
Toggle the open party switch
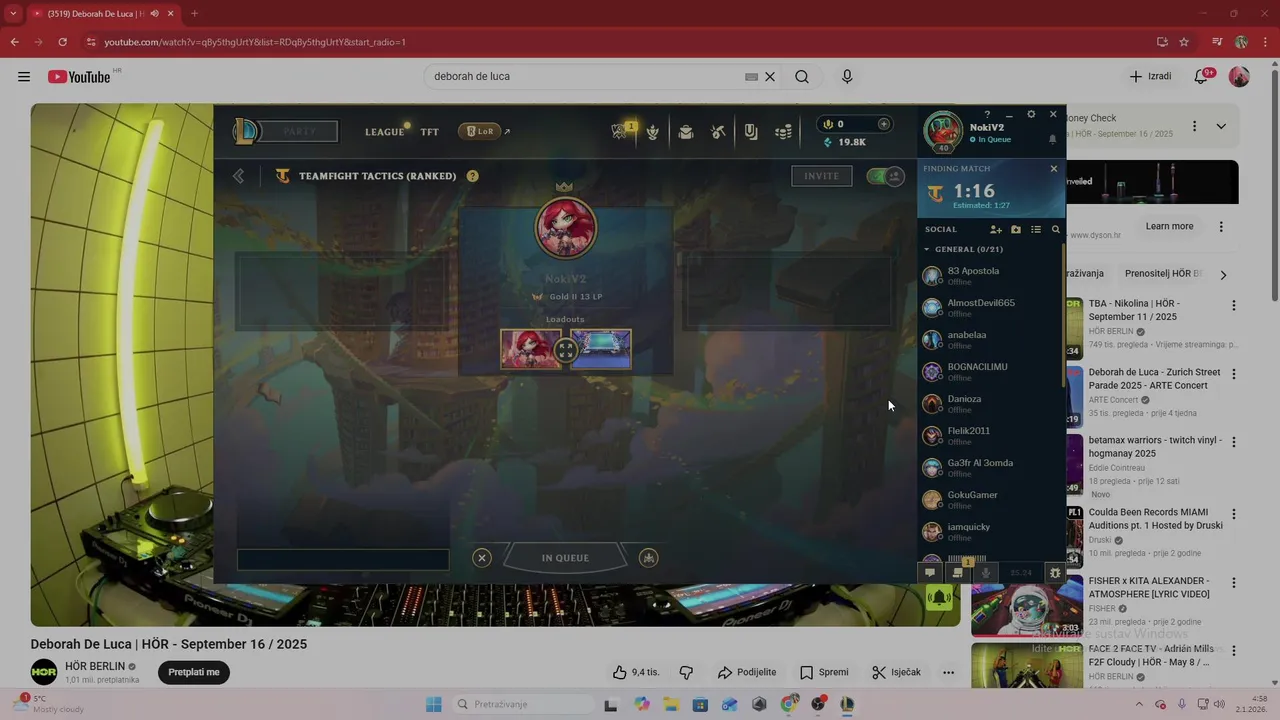point(885,176)
